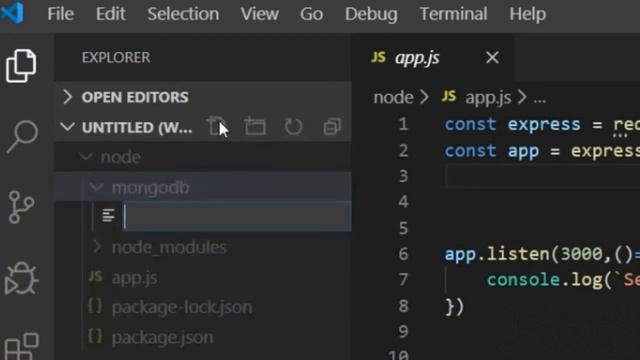Open the Terminal menu
The height and width of the screenshot is (360, 640).
pos(453,14)
